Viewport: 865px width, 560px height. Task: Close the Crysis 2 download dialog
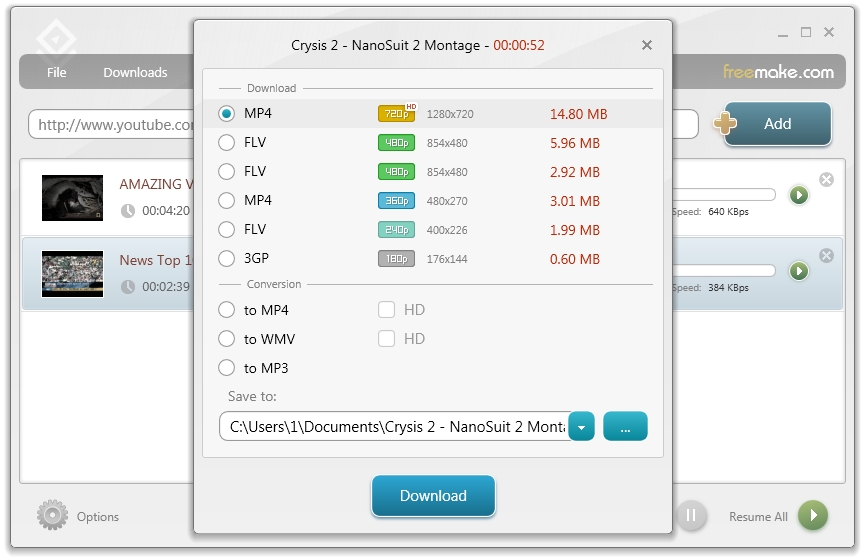(647, 45)
